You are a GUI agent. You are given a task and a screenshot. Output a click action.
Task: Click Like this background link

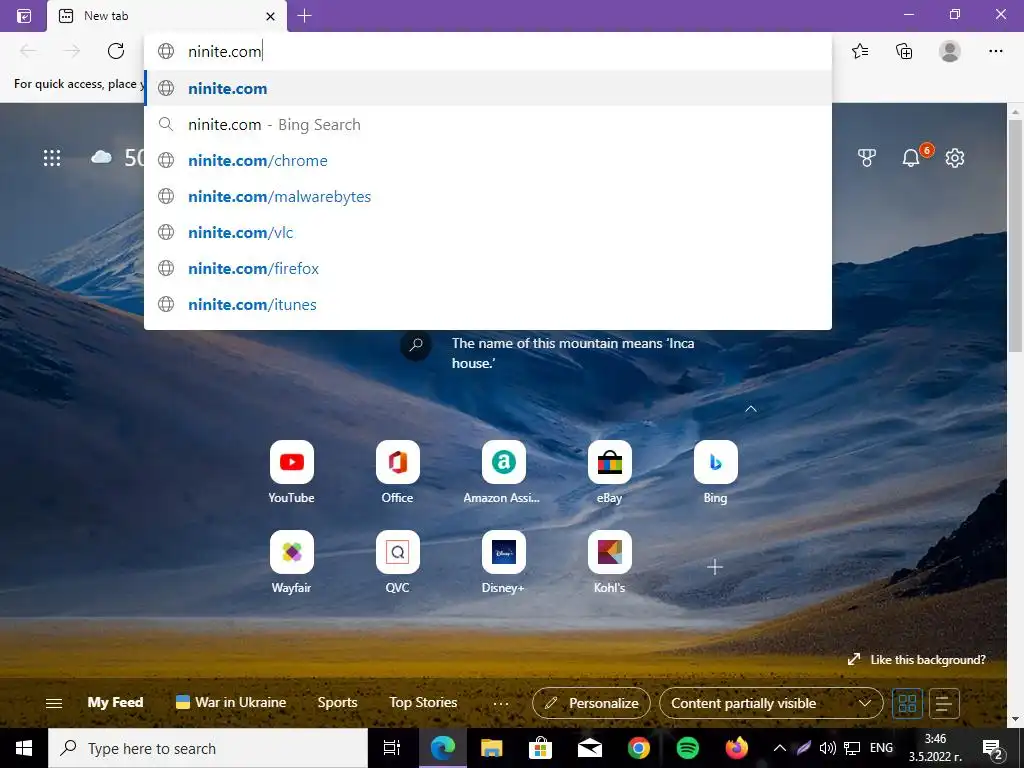click(x=916, y=660)
